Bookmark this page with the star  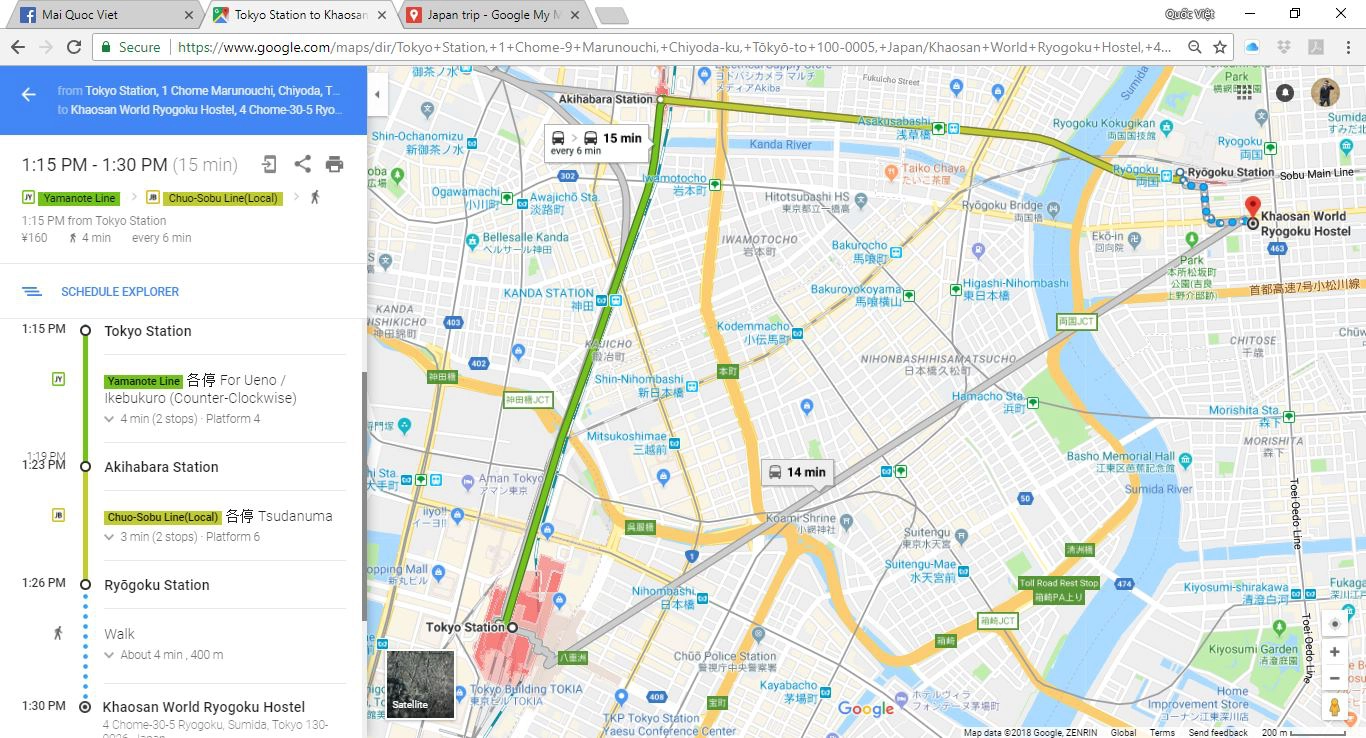click(1219, 47)
